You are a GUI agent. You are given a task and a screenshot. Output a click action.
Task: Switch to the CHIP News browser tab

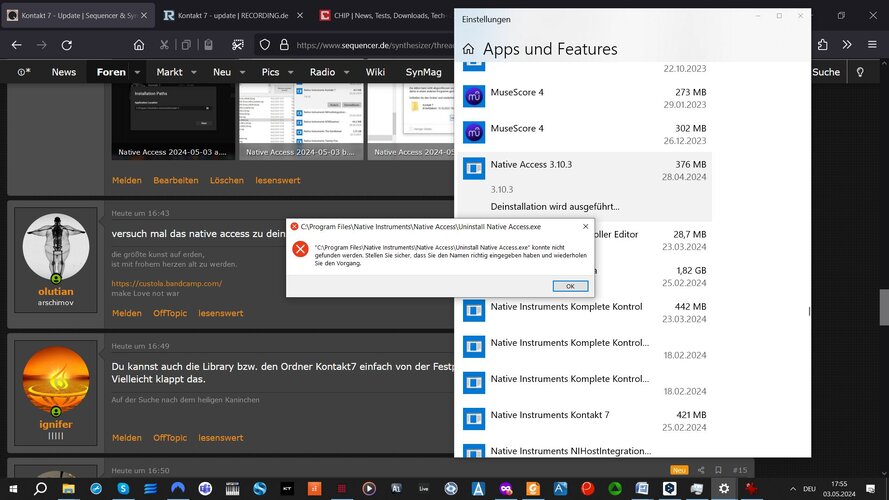pyautogui.click(x=383, y=15)
